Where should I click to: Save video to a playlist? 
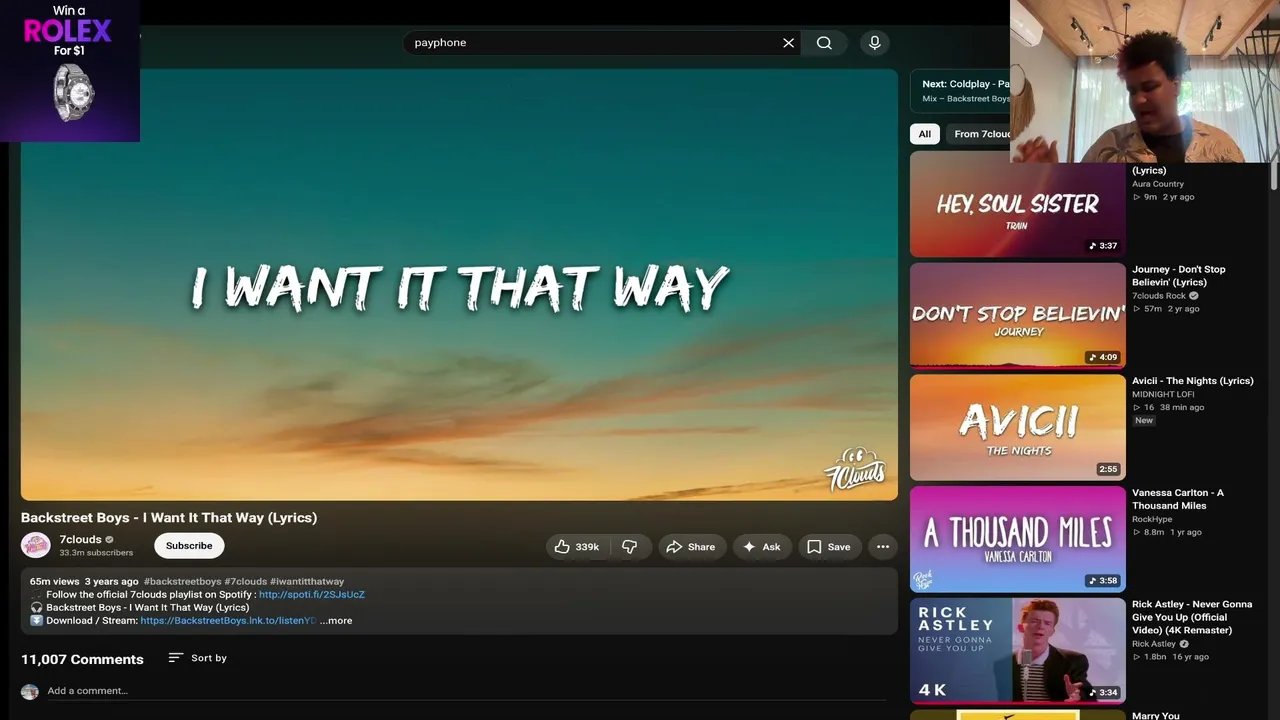[x=828, y=547]
